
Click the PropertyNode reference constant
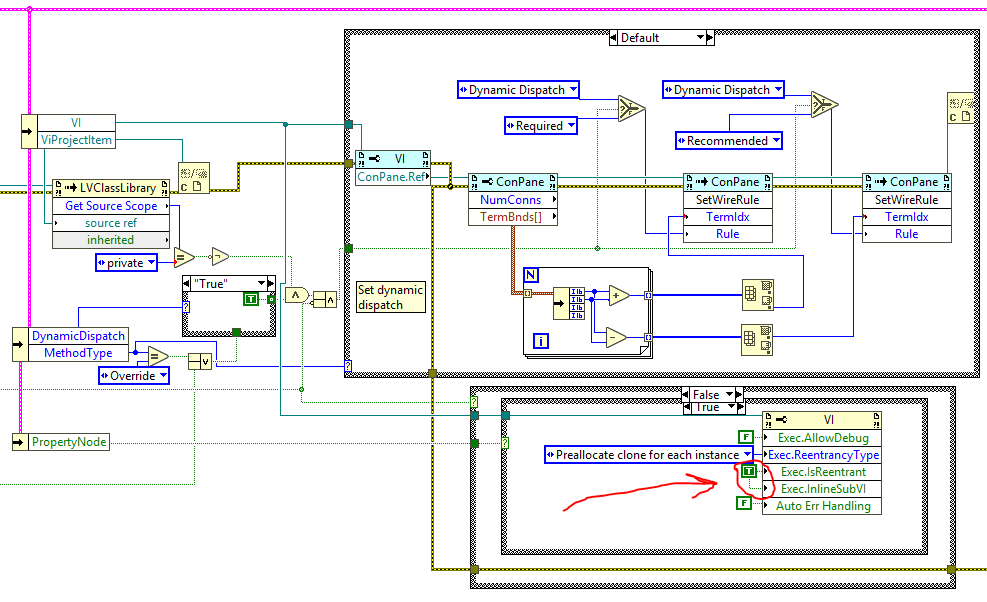(x=60, y=442)
